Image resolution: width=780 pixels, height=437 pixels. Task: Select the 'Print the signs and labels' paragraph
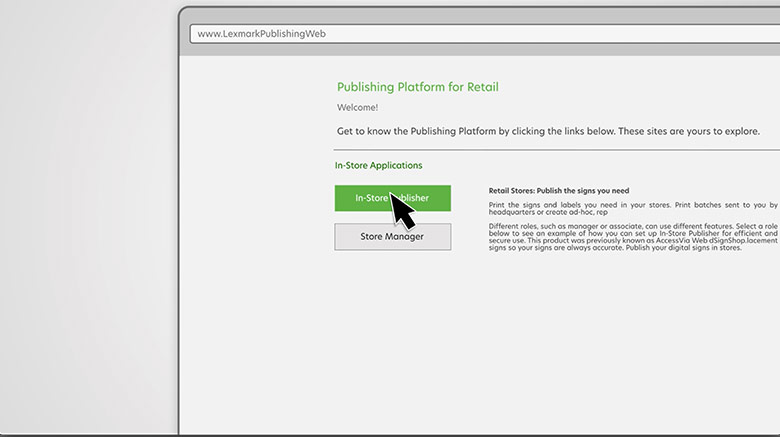pos(633,209)
